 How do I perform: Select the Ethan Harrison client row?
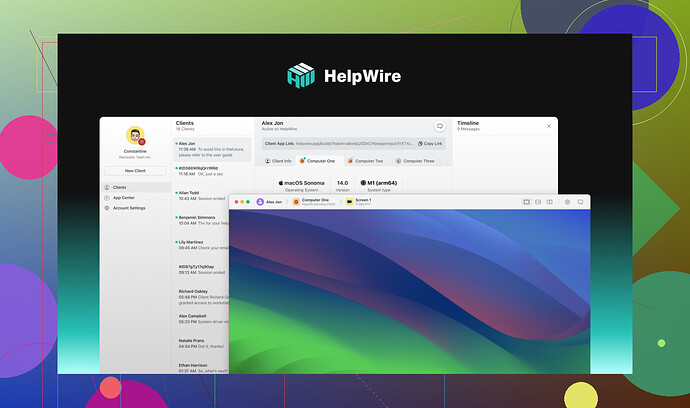coord(201,368)
